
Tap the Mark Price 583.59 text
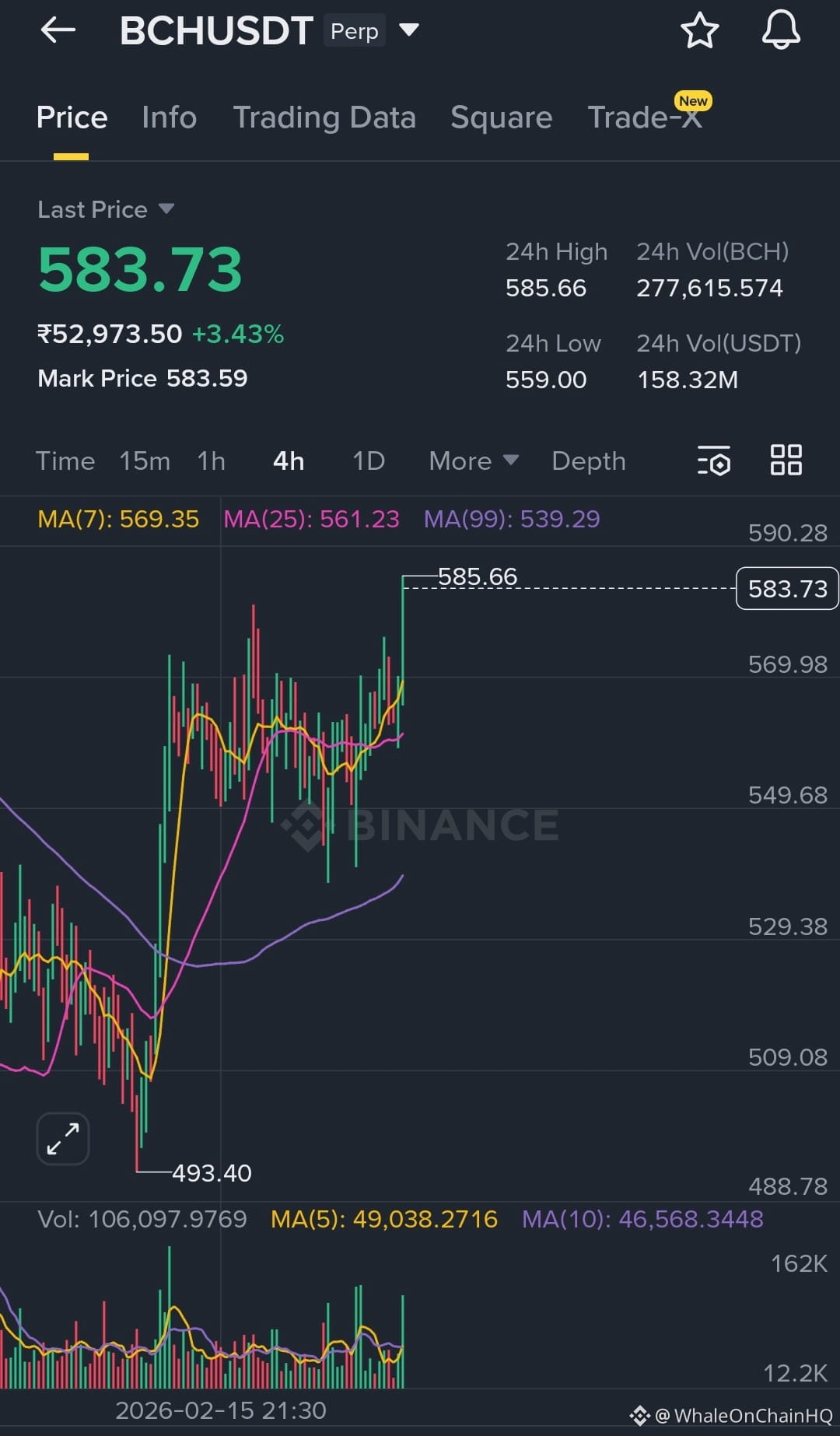[x=142, y=378]
